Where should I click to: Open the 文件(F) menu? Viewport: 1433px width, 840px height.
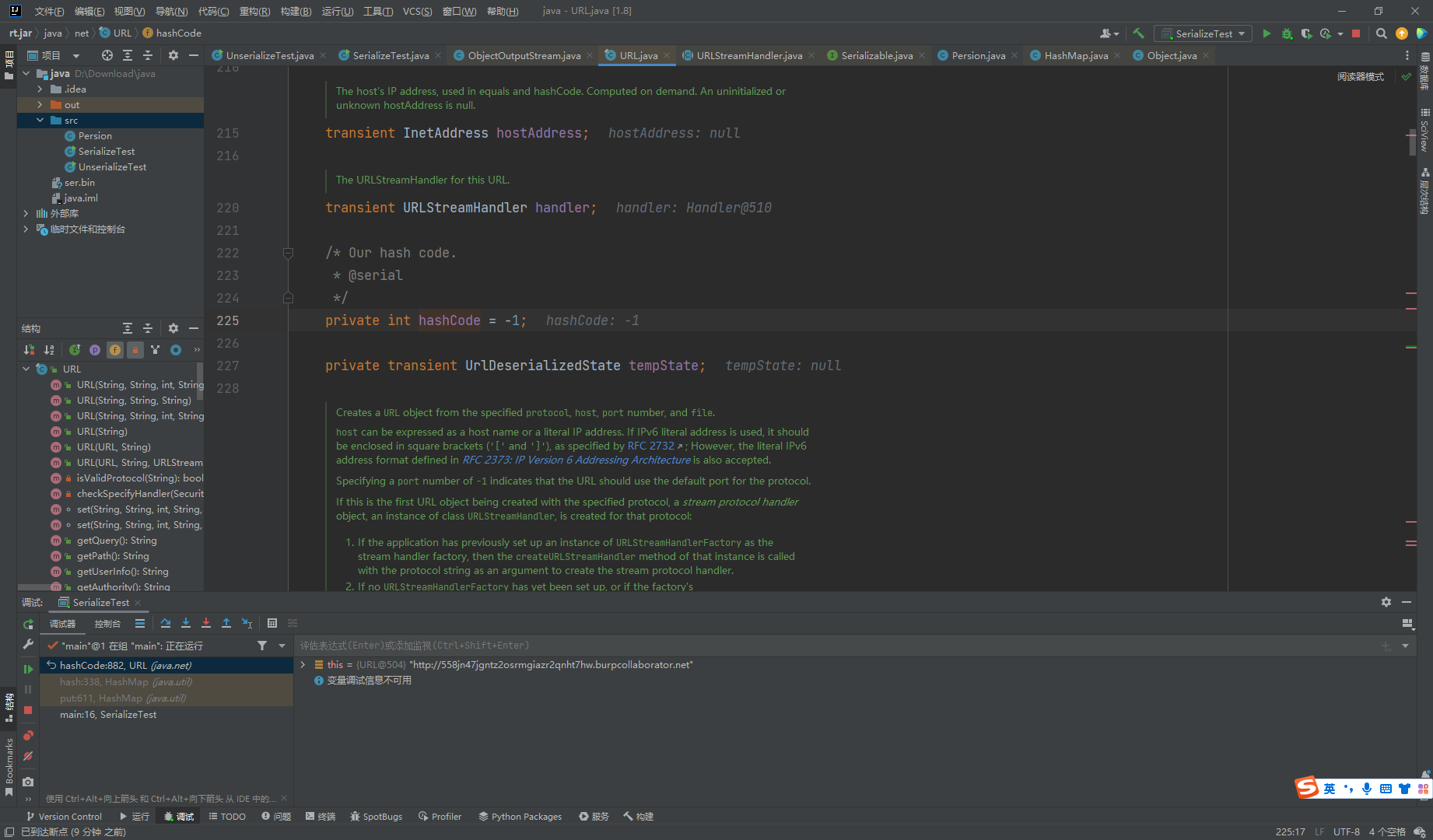click(x=49, y=11)
